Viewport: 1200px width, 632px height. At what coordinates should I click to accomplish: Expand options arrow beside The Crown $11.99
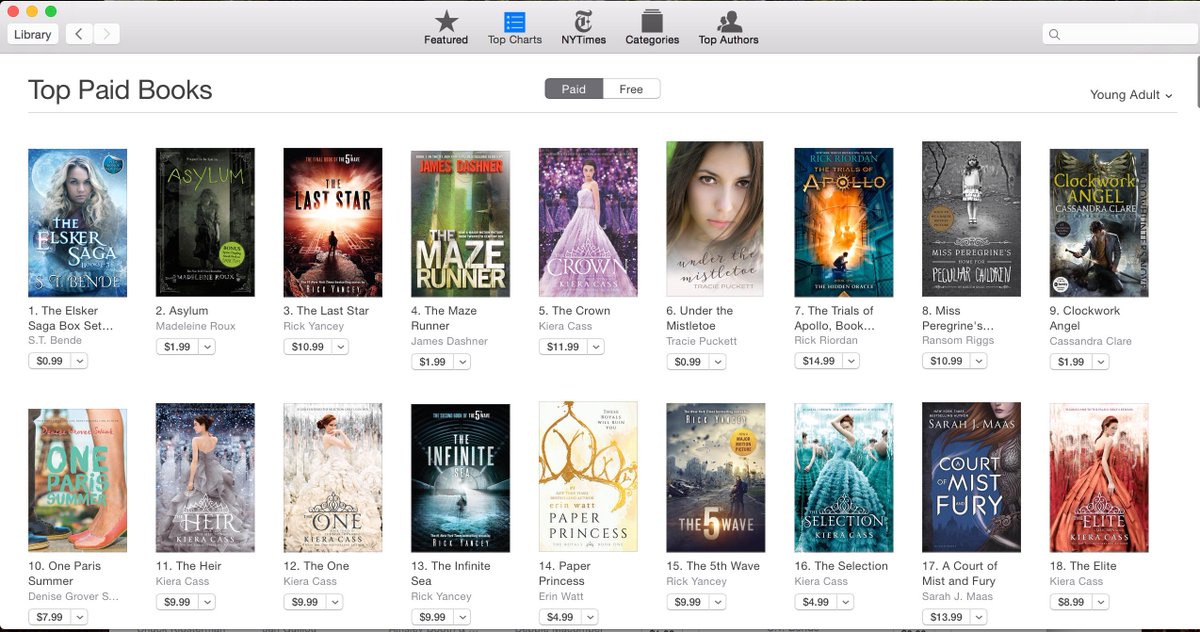pyautogui.click(x=596, y=347)
